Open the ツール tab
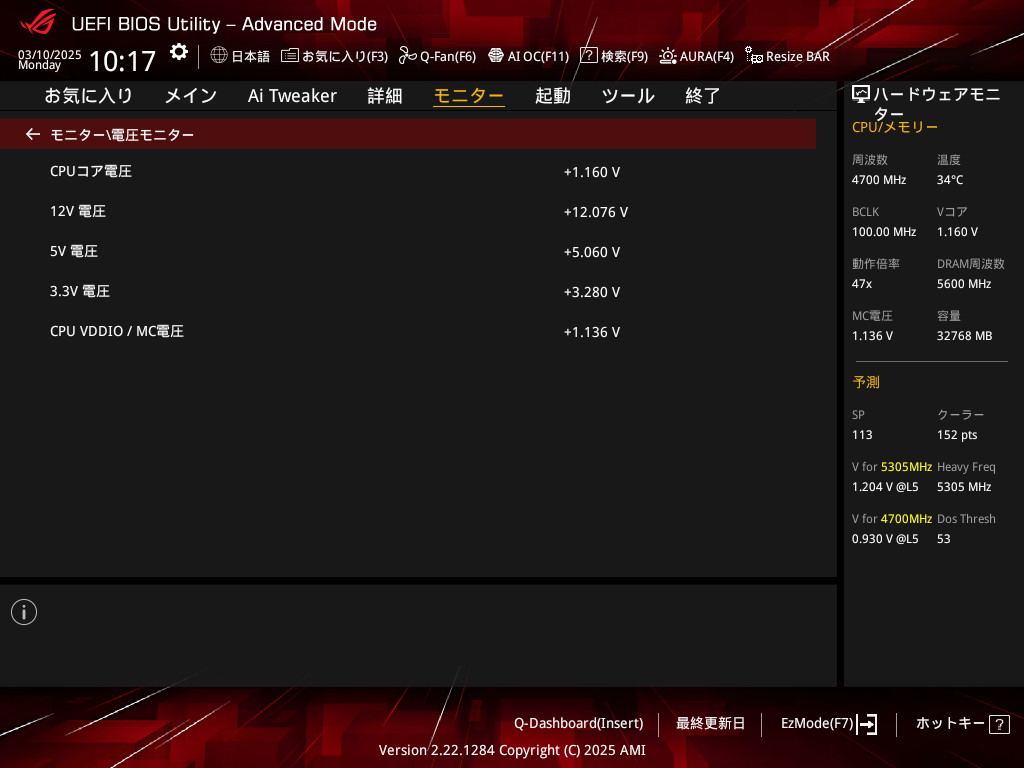Image resolution: width=1024 pixels, height=768 pixels. click(628, 96)
